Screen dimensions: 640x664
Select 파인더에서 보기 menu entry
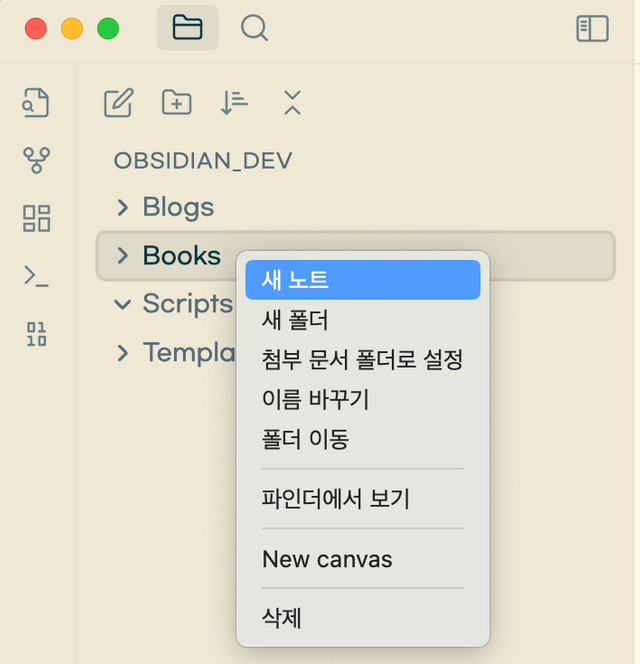pyautogui.click(x=363, y=499)
